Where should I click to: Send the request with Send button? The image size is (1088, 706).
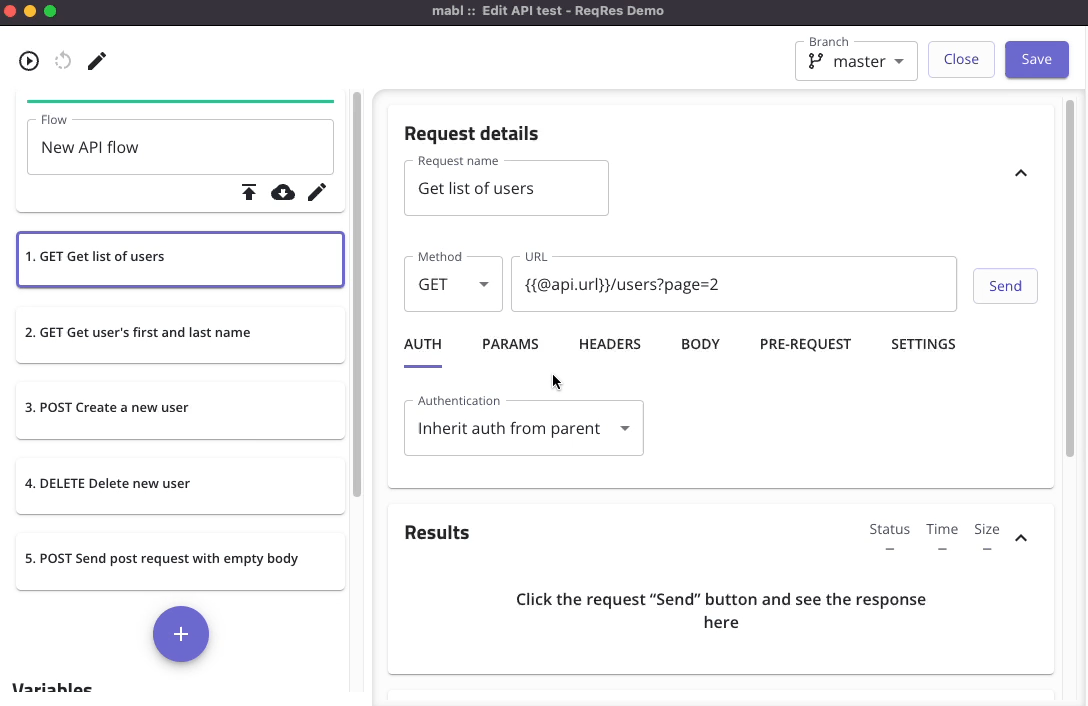point(1005,286)
